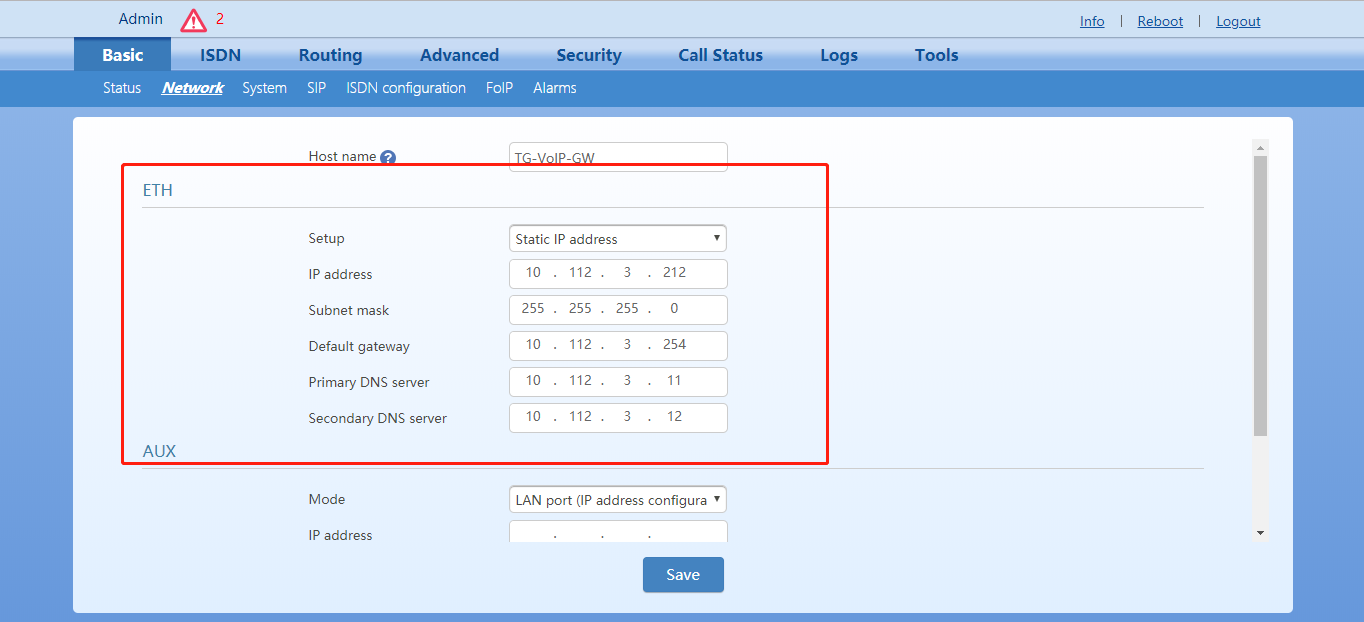Open the Alarms submenu item

554,88
